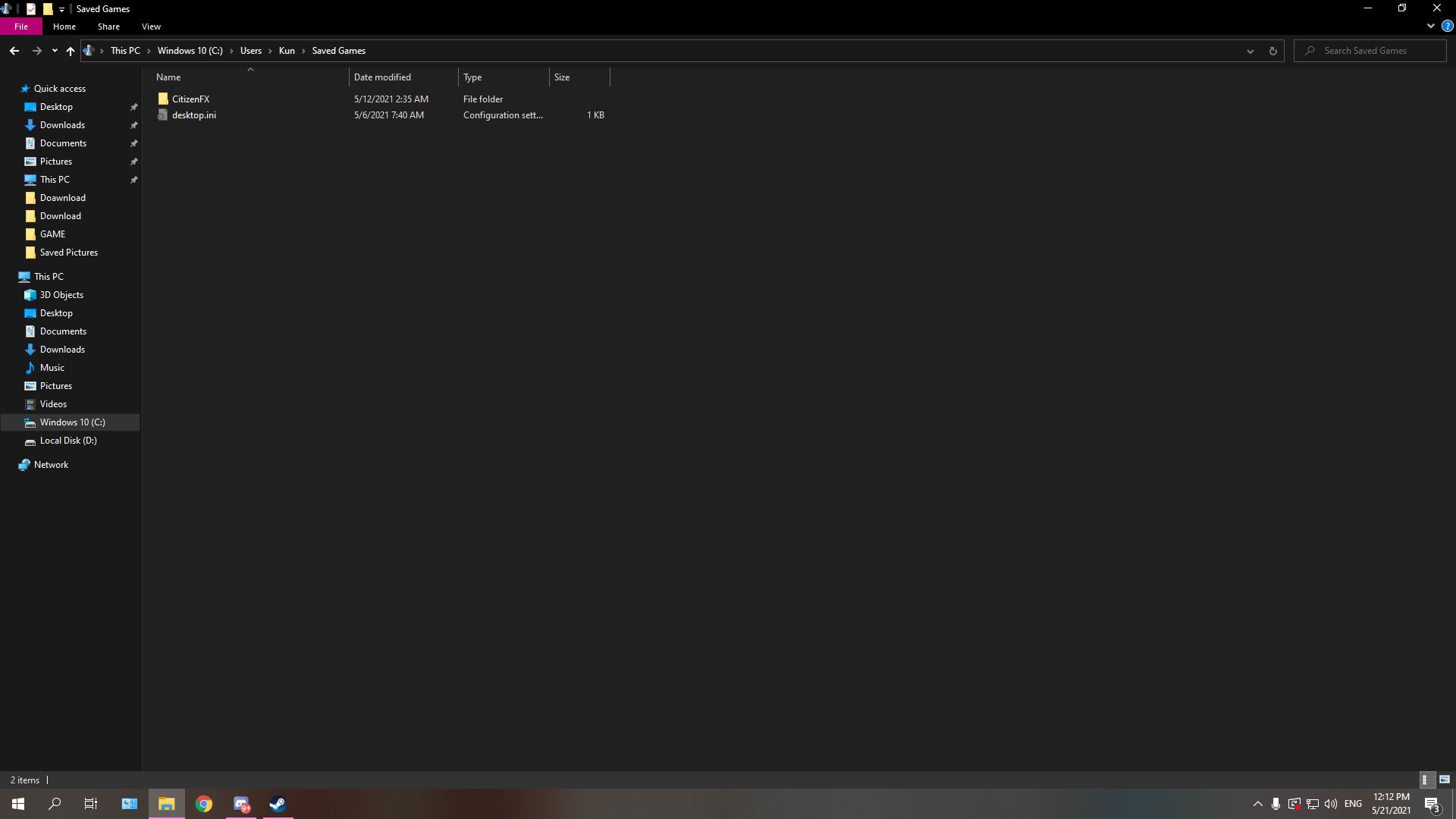Viewport: 1456px width, 819px height.
Task: Open the Task View taskbar icon
Action: [91, 804]
